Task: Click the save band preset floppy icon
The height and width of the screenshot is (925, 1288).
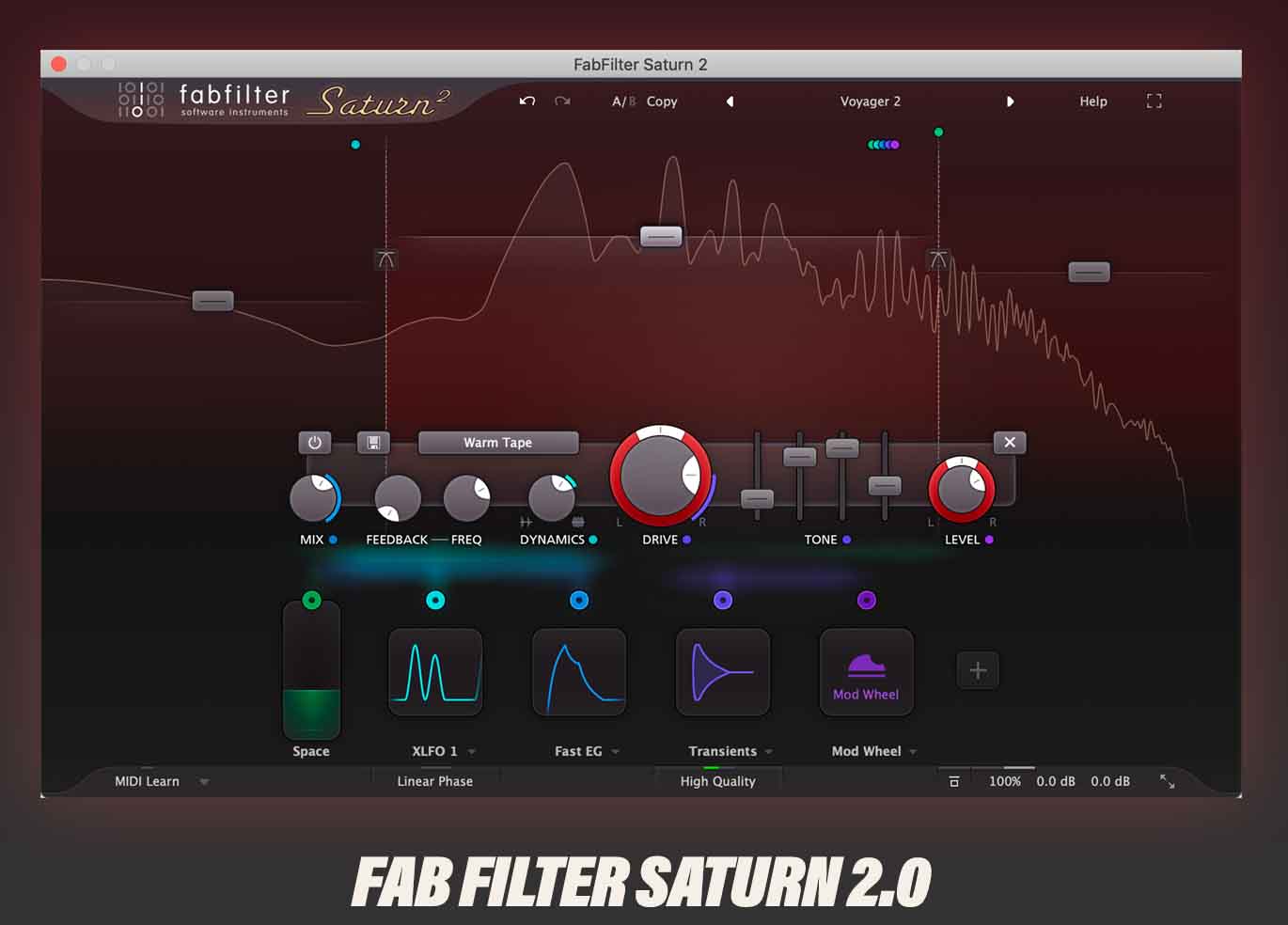Action: click(x=373, y=442)
